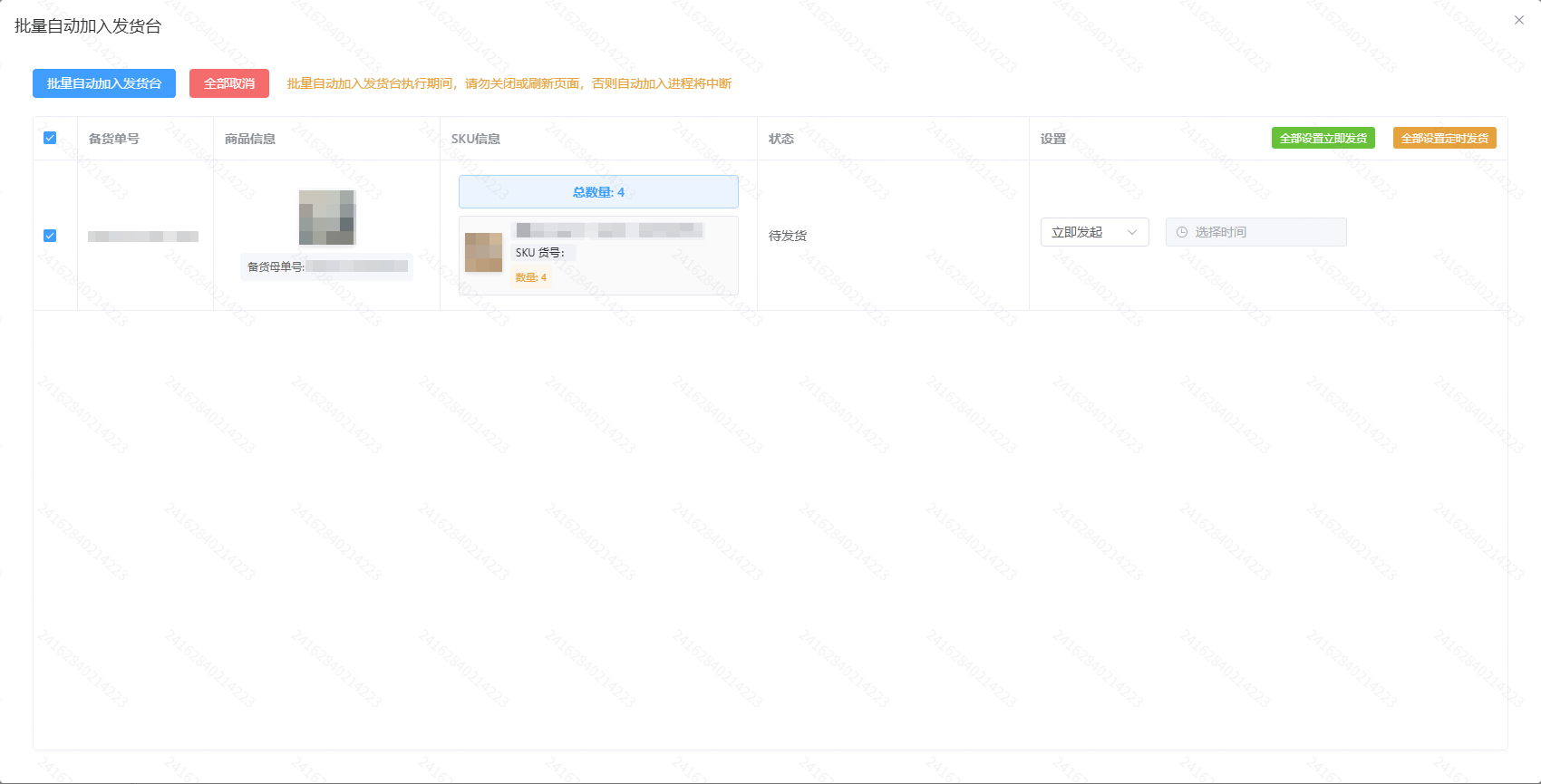This screenshot has height=784, width=1541.
Task: Close the batch auto-add dialog
Action: click(x=1519, y=20)
